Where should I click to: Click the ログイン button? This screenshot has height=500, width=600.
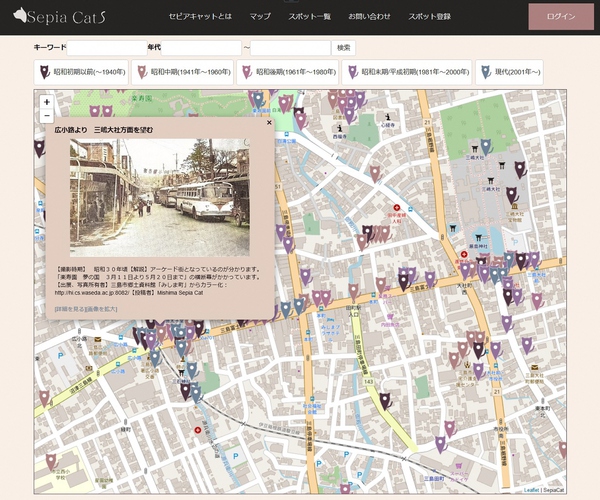tap(561, 17)
